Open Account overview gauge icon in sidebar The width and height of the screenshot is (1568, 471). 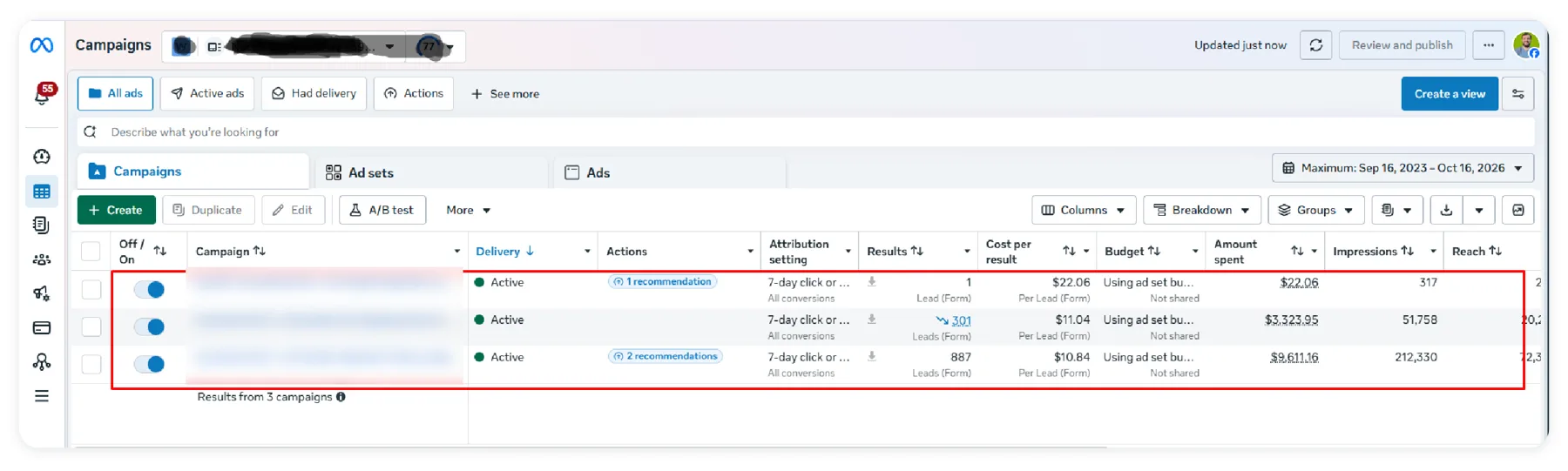coord(42,157)
